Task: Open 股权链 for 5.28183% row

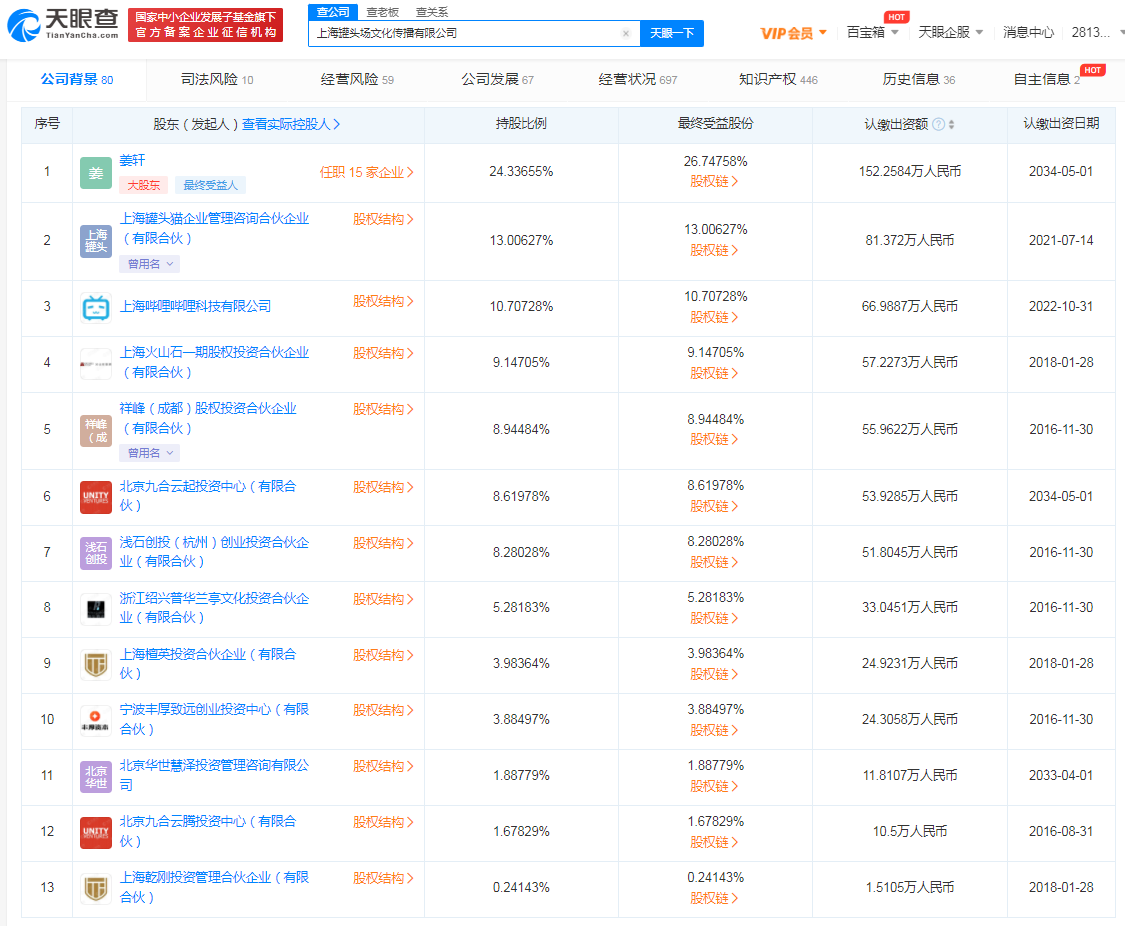Action: [x=714, y=618]
